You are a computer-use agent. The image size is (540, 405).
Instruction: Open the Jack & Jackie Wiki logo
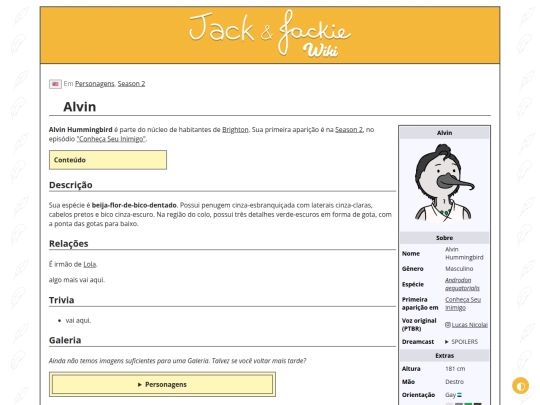pyautogui.click(x=270, y=33)
